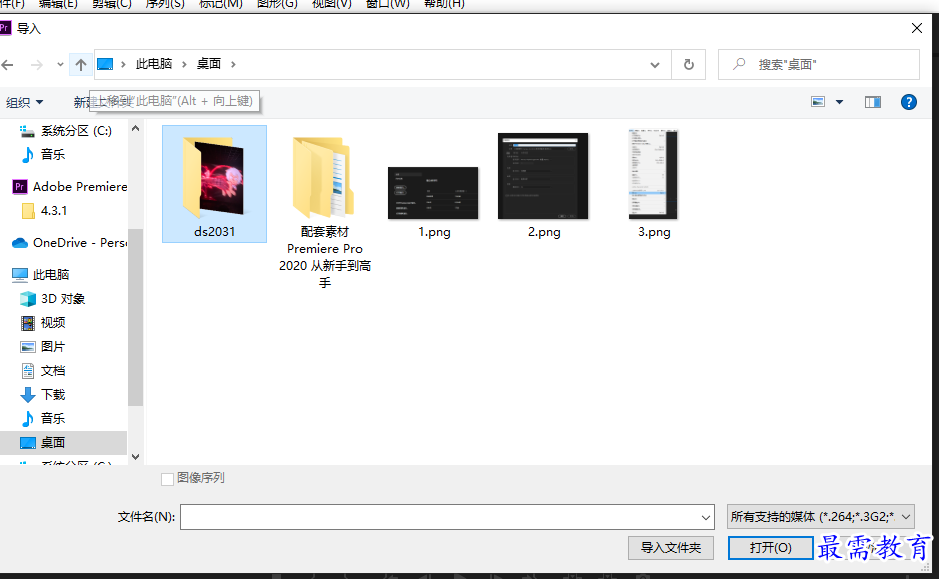
Task: Select 此电脑 in the address path
Action: (x=154, y=63)
